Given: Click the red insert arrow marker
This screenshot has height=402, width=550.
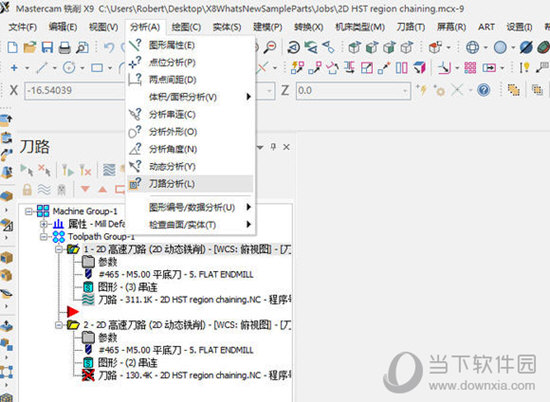Looking at the screenshot, I should [73, 311].
